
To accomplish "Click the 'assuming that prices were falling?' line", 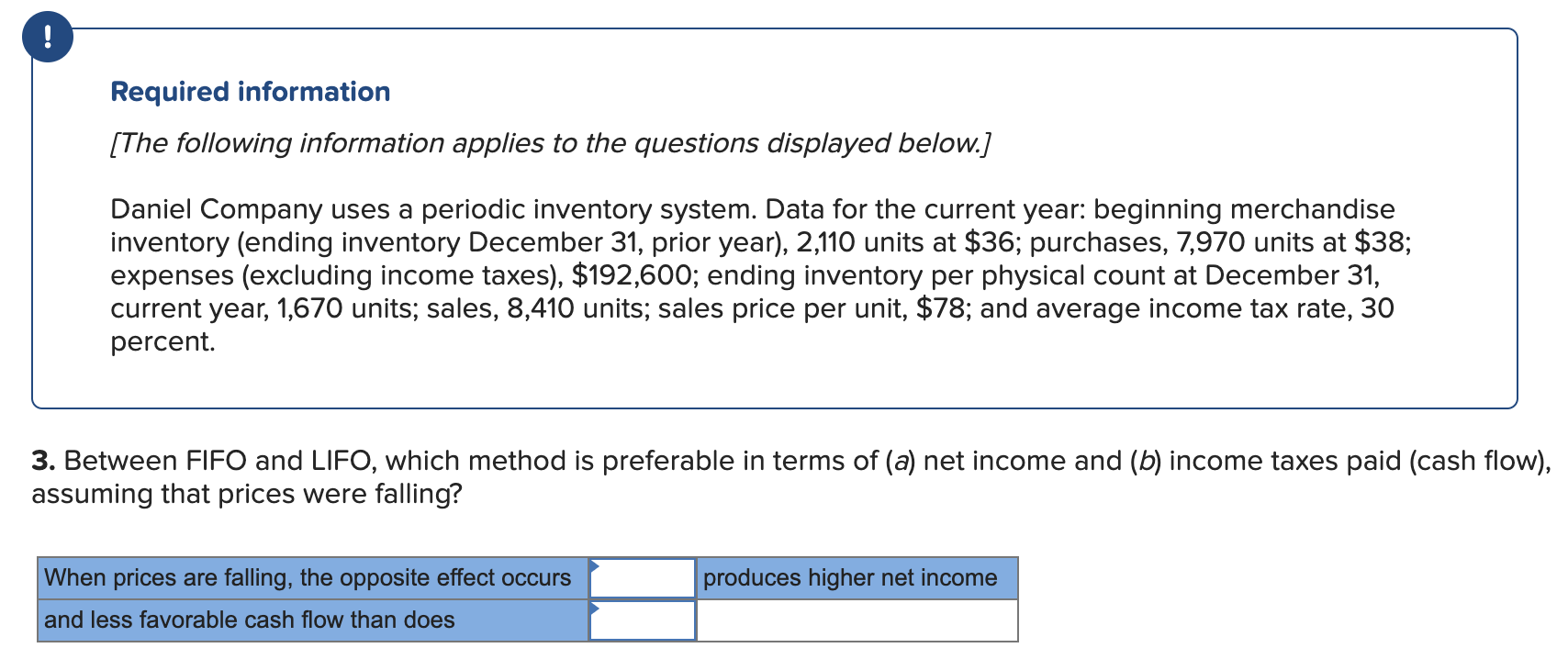I will click(x=248, y=494).
